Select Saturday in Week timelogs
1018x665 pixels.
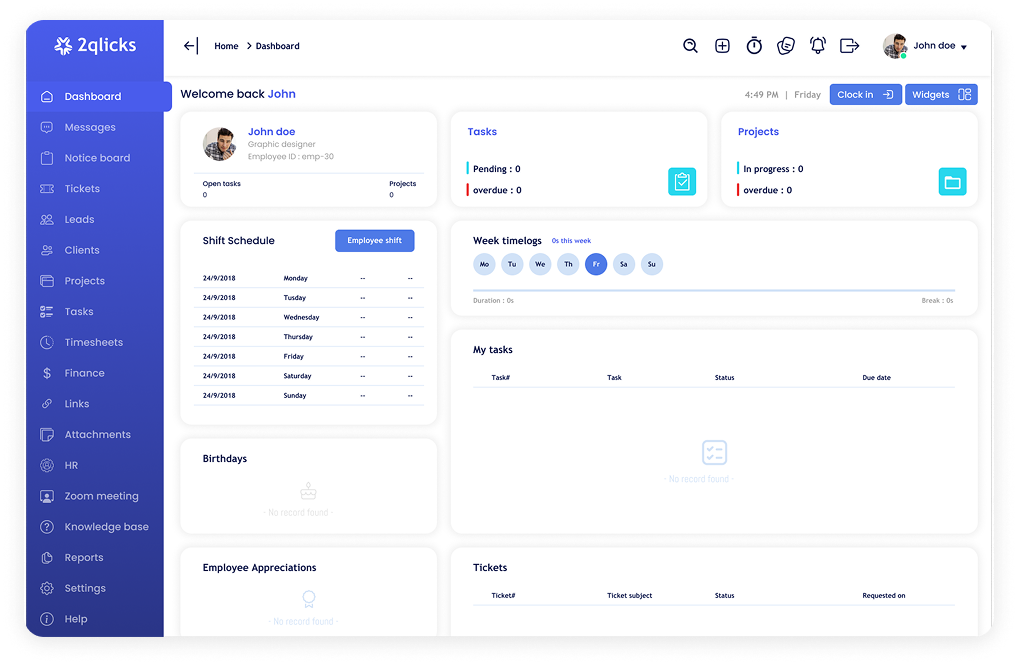pos(624,264)
